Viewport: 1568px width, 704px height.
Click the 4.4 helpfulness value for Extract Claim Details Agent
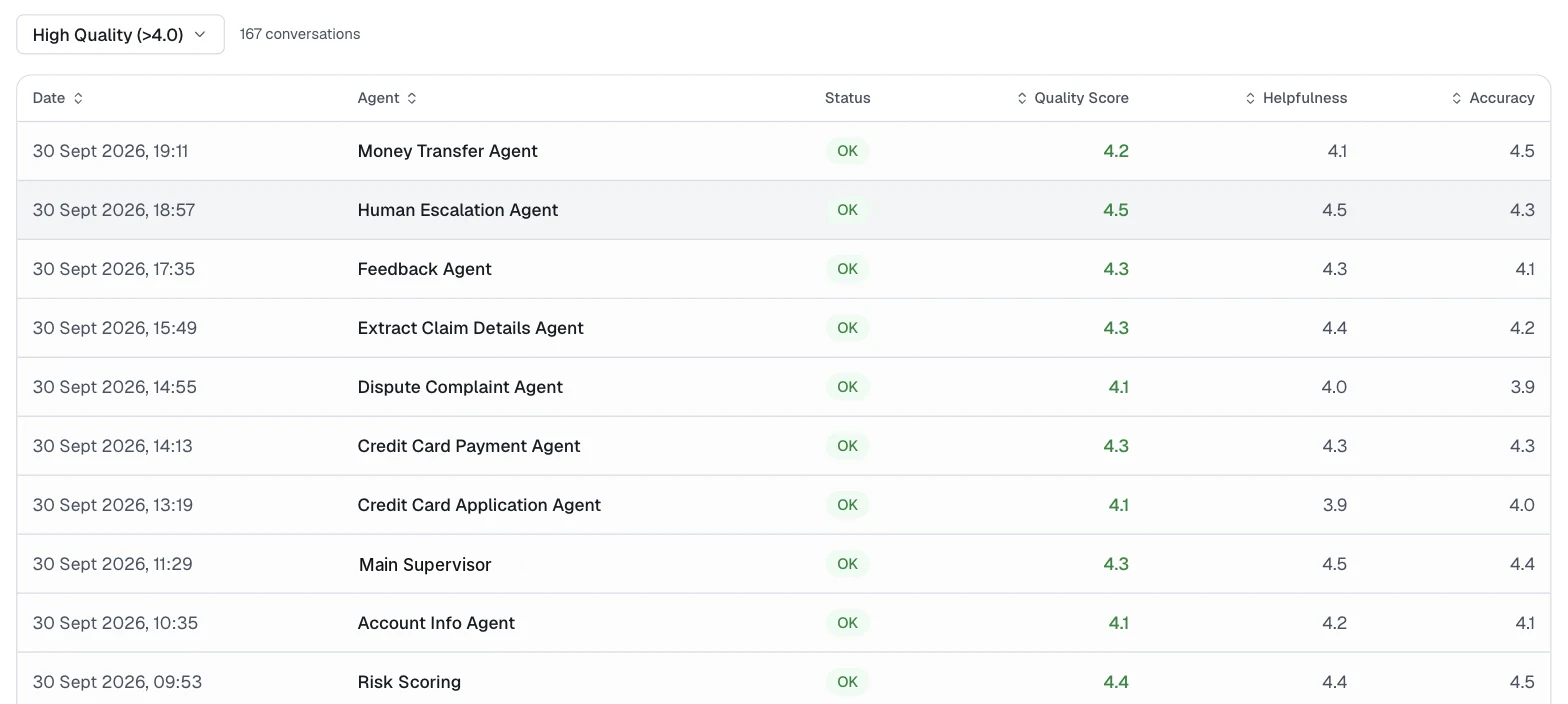point(1335,328)
